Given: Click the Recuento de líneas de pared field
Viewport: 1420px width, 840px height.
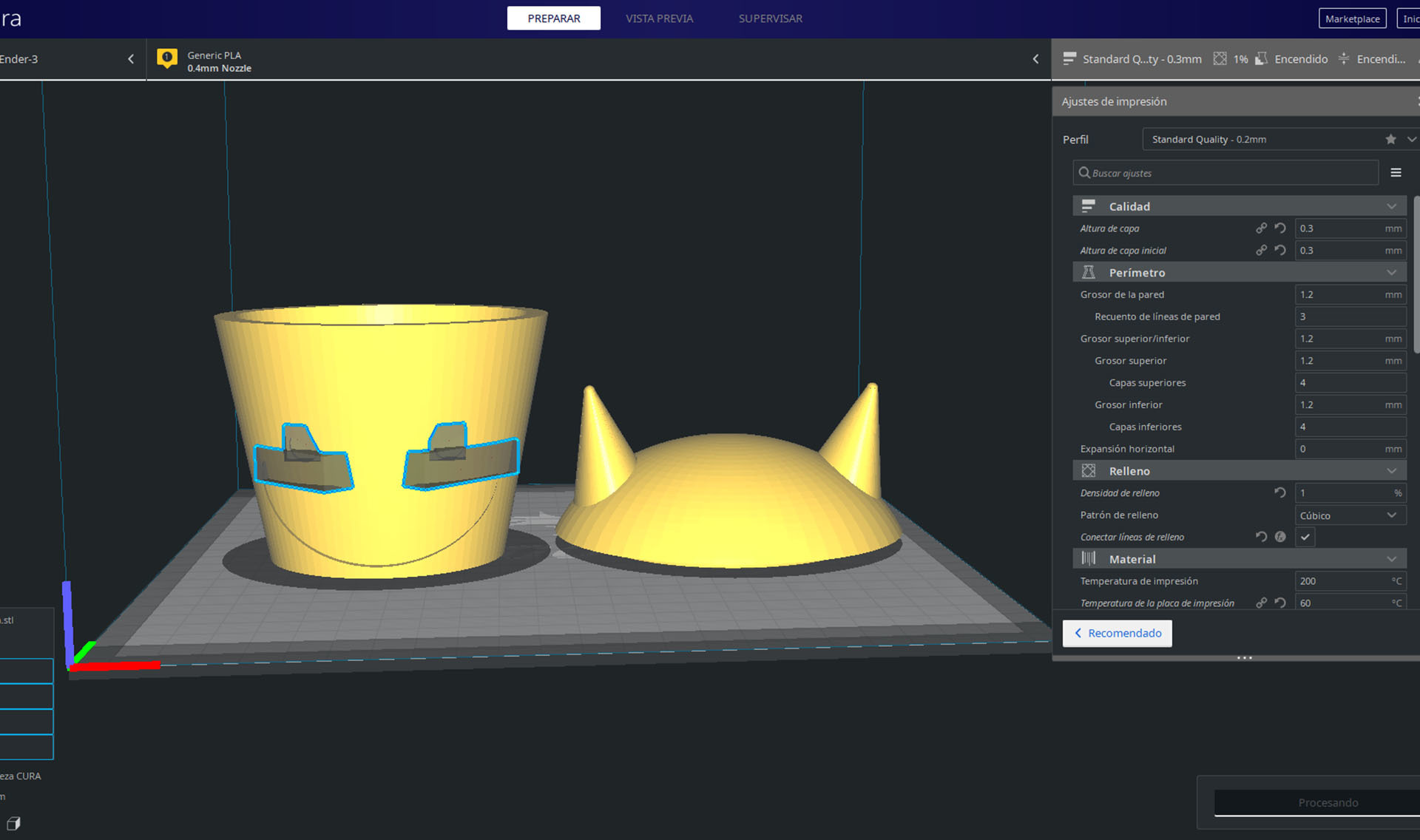Looking at the screenshot, I should click(x=1350, y=316).
